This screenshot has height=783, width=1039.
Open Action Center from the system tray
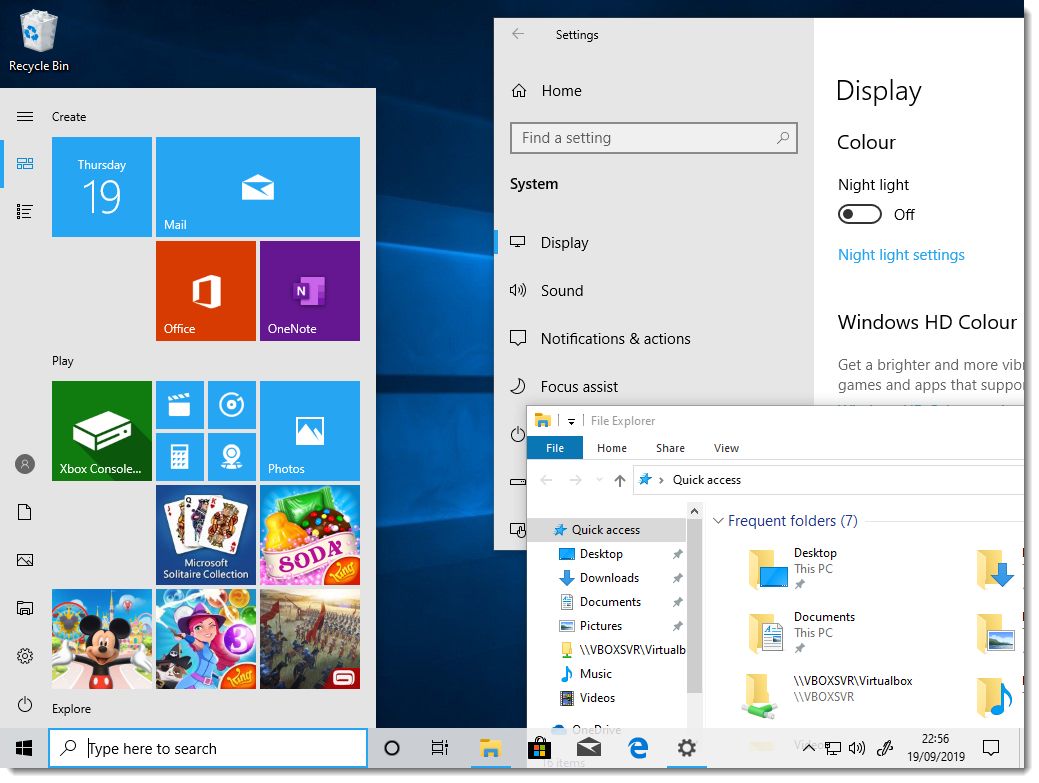click(990, 747)
